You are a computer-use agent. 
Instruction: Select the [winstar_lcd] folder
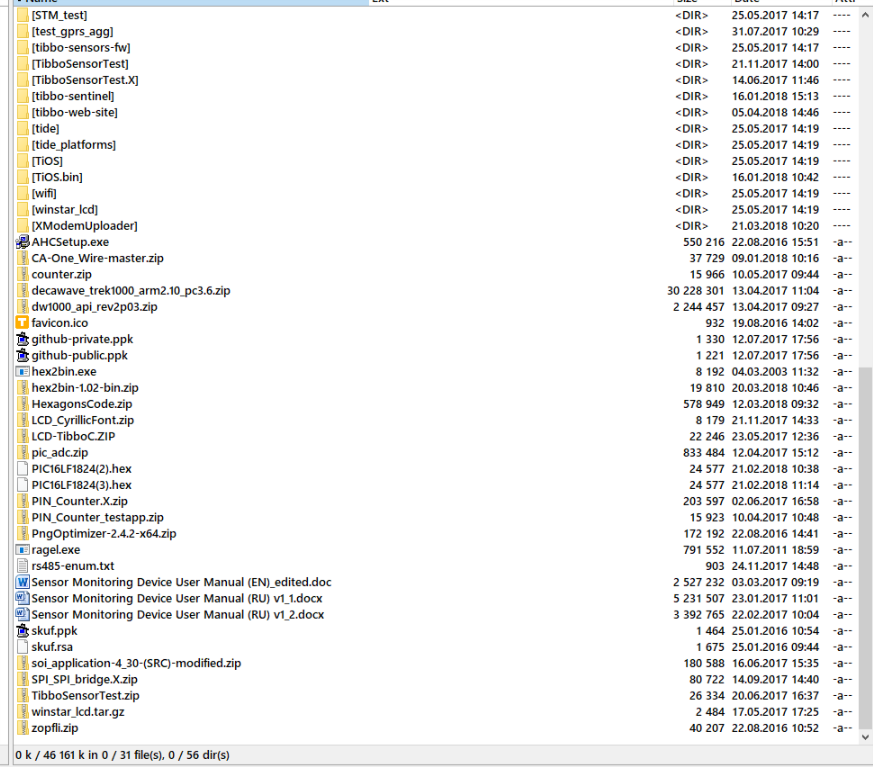pos(65,210)
